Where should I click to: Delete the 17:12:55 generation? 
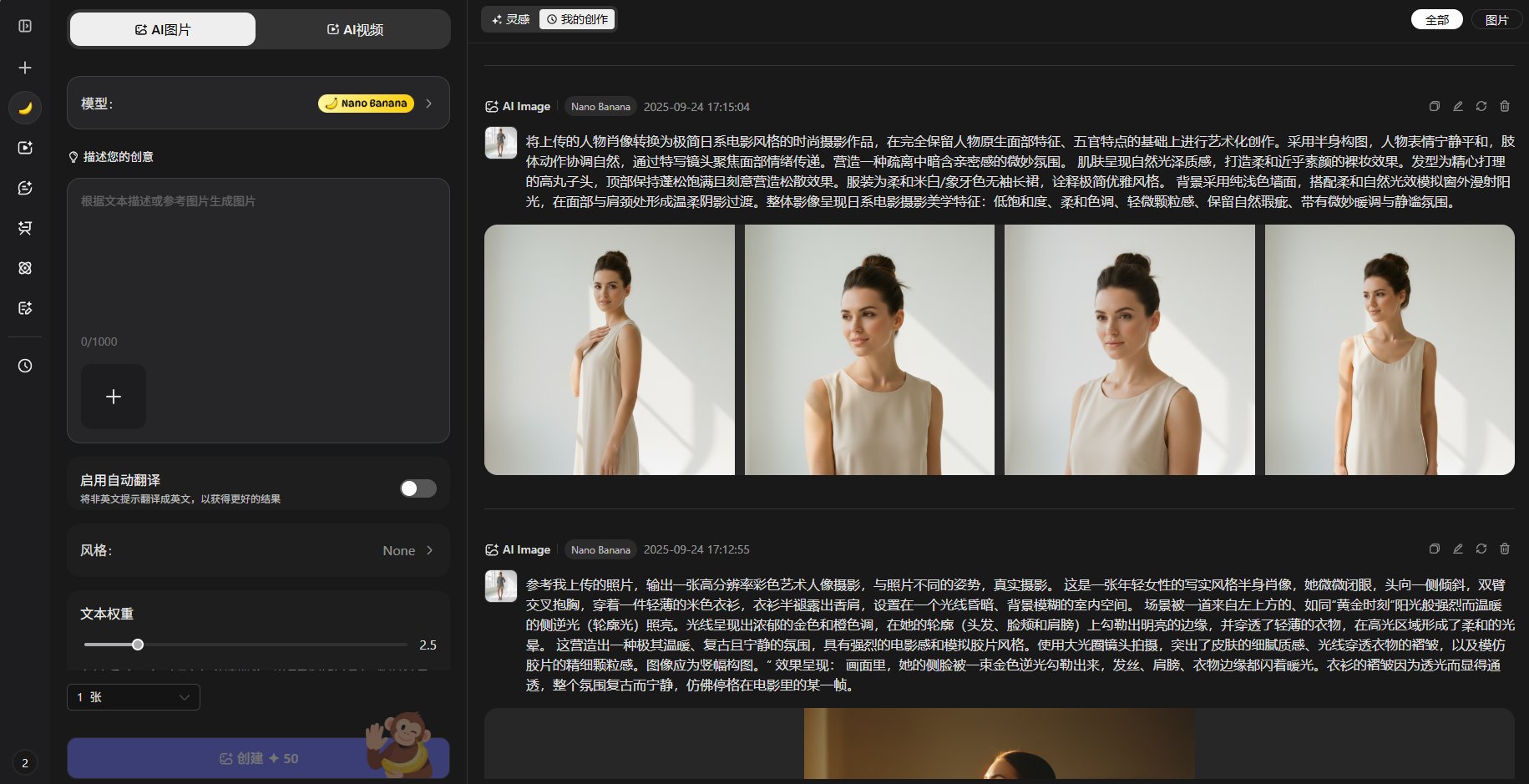tap(1504, 549)
